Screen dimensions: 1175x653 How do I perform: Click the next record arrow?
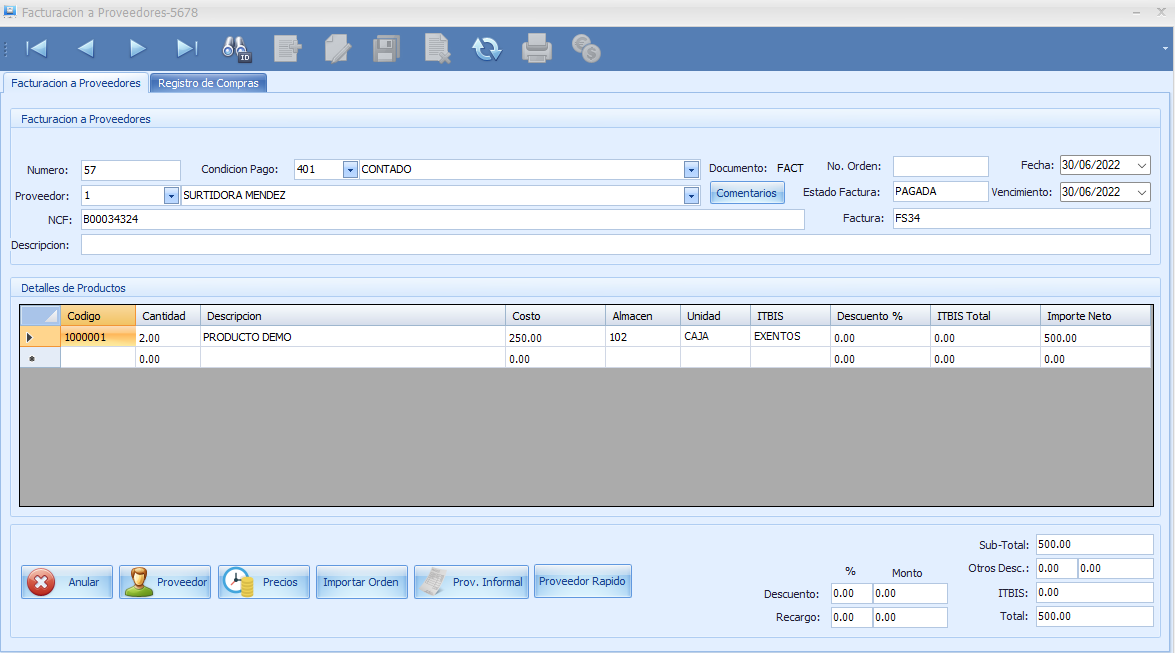tap(137, 48)
